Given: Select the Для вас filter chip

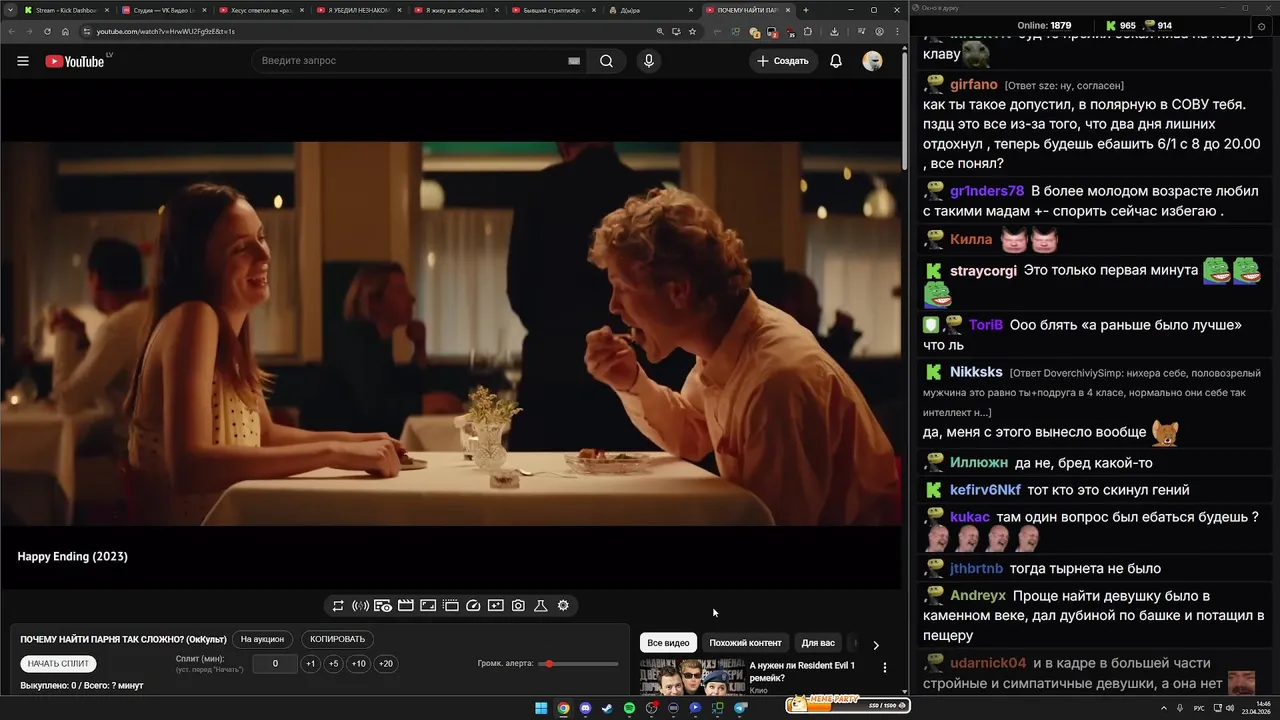Looking at the screenshot, I should tap(818, 643).
